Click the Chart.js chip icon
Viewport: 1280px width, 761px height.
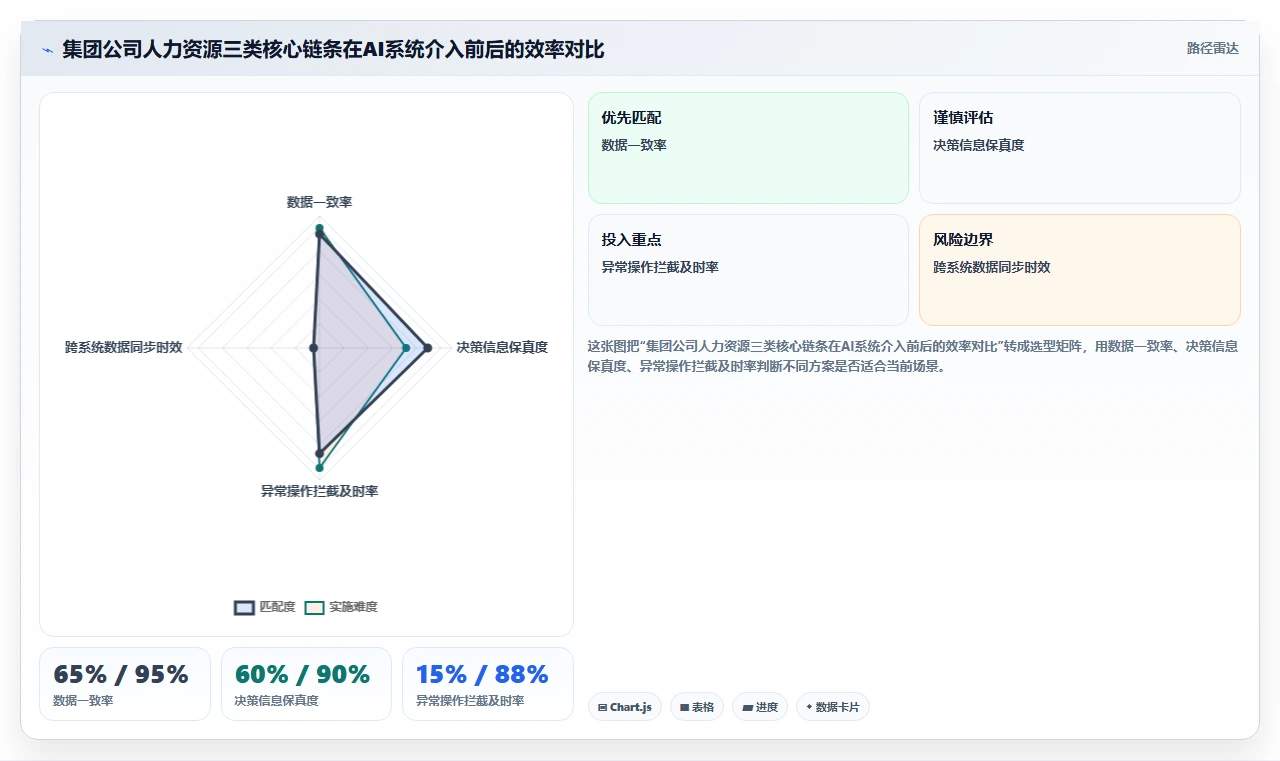click(602, 707)
